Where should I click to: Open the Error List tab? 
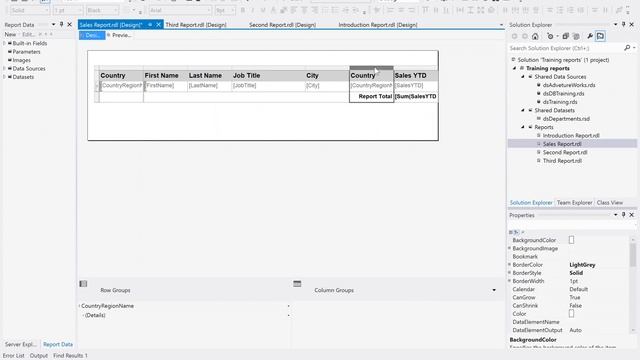[14, 356]
